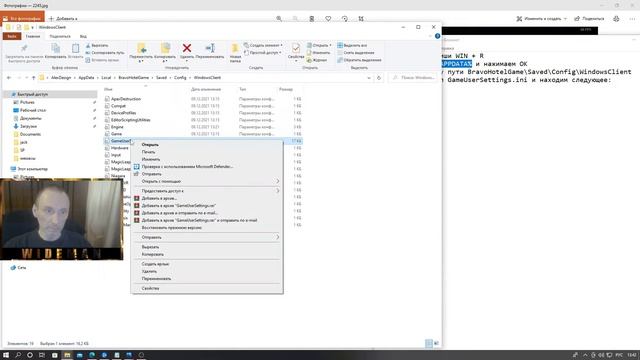Click 'Все фотографии' button in Photos

tap(22, 18)
